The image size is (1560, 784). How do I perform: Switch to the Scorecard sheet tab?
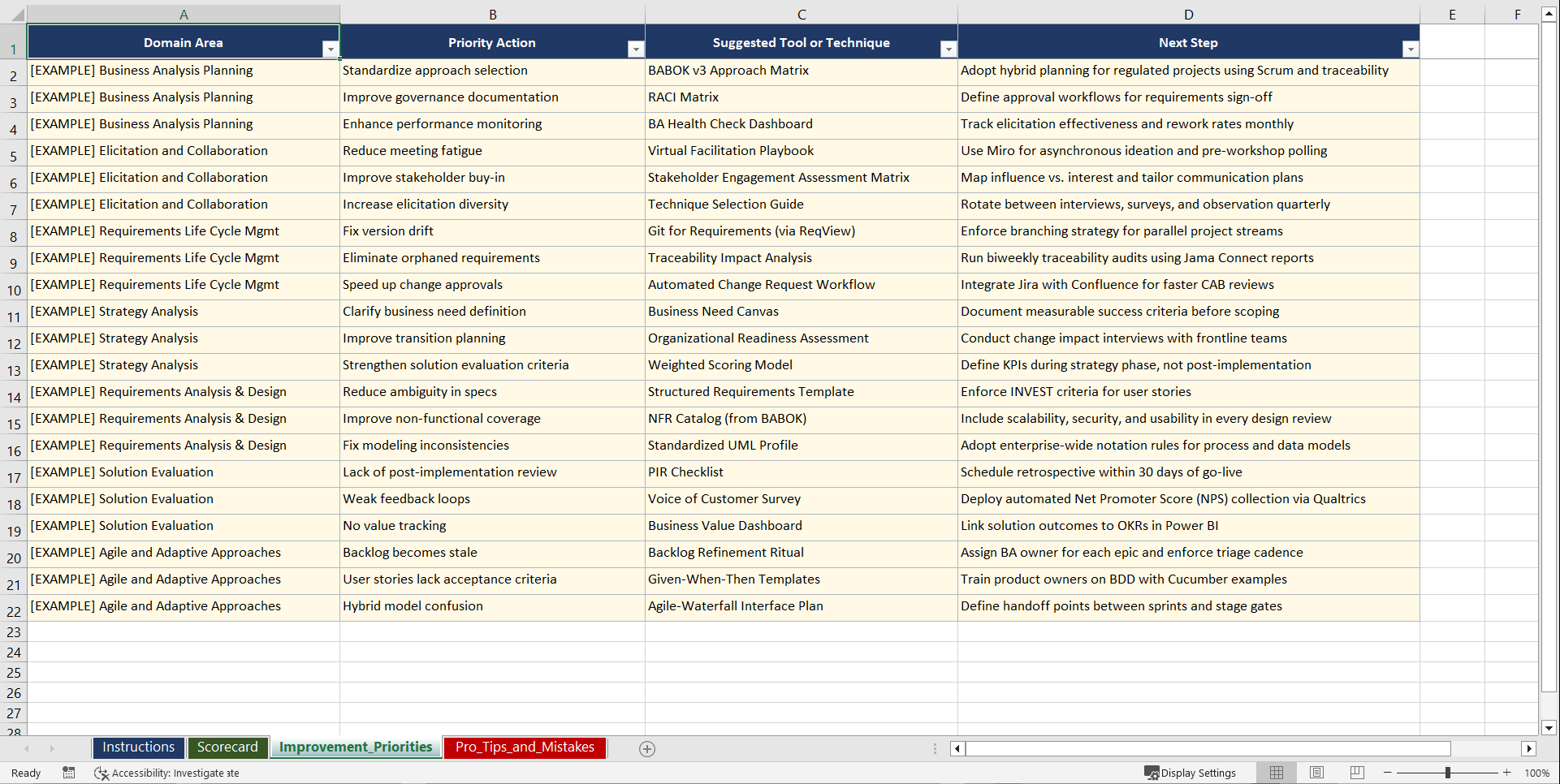[227, 747]
